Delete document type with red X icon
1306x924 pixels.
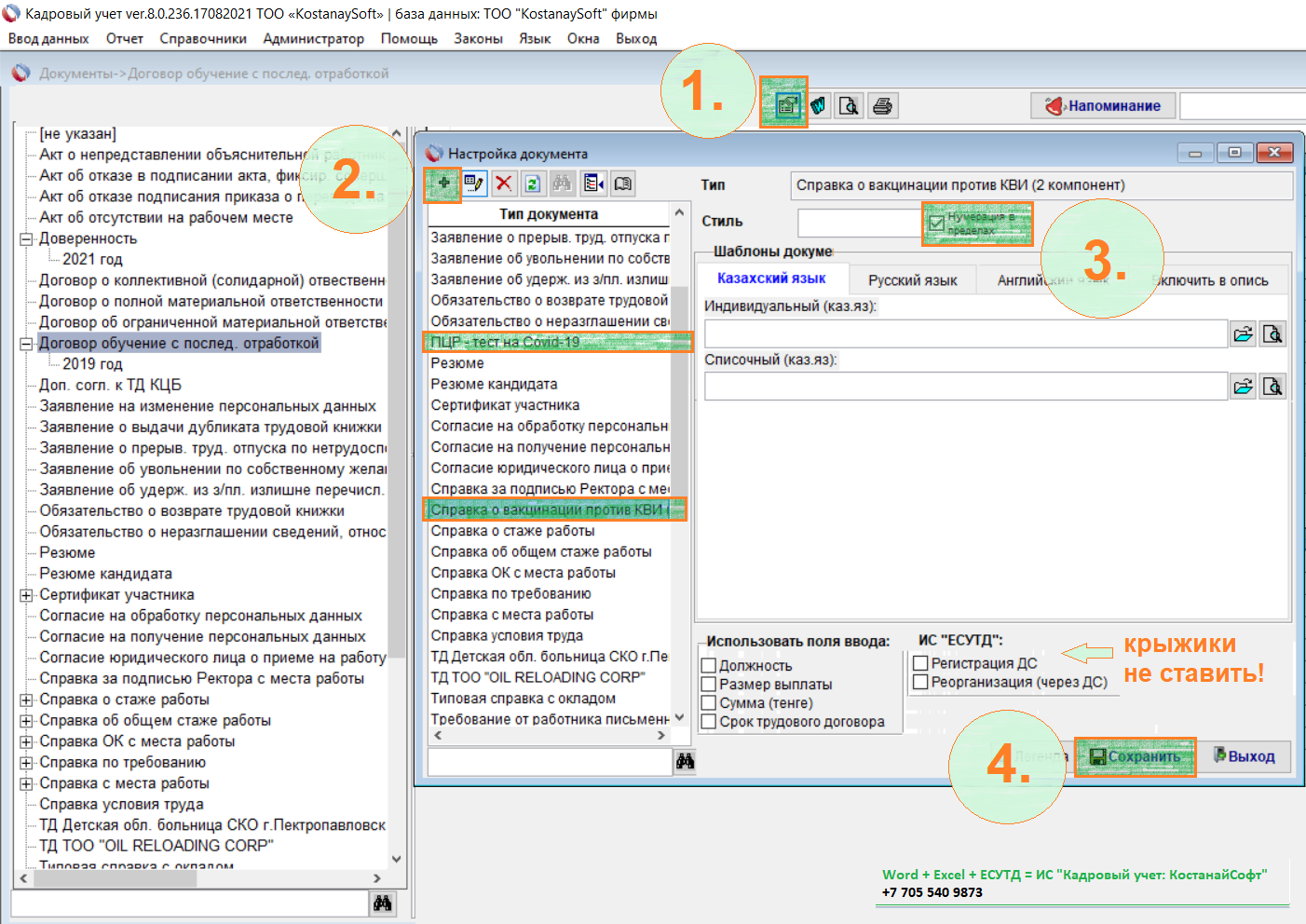[x=504, y=183]
